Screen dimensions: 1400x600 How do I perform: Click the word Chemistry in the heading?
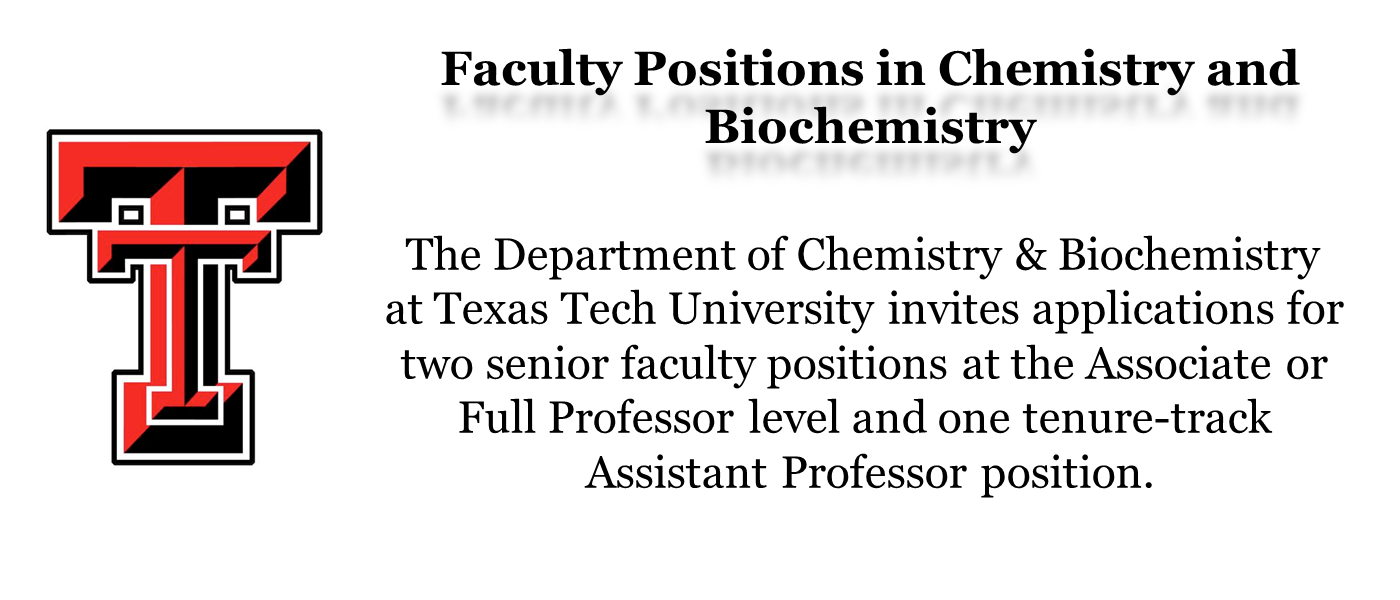coord(1065,70)
